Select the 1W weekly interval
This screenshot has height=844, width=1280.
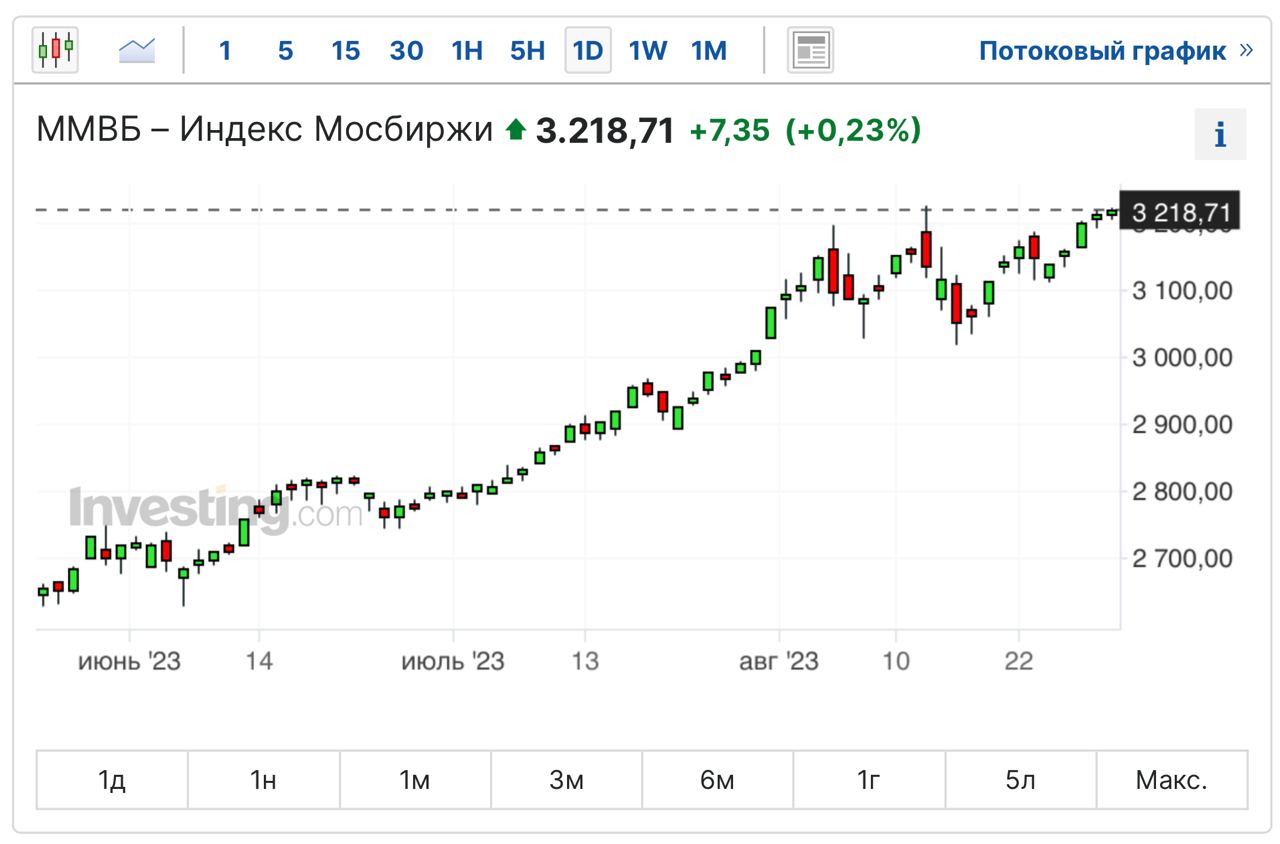[648, 50]
